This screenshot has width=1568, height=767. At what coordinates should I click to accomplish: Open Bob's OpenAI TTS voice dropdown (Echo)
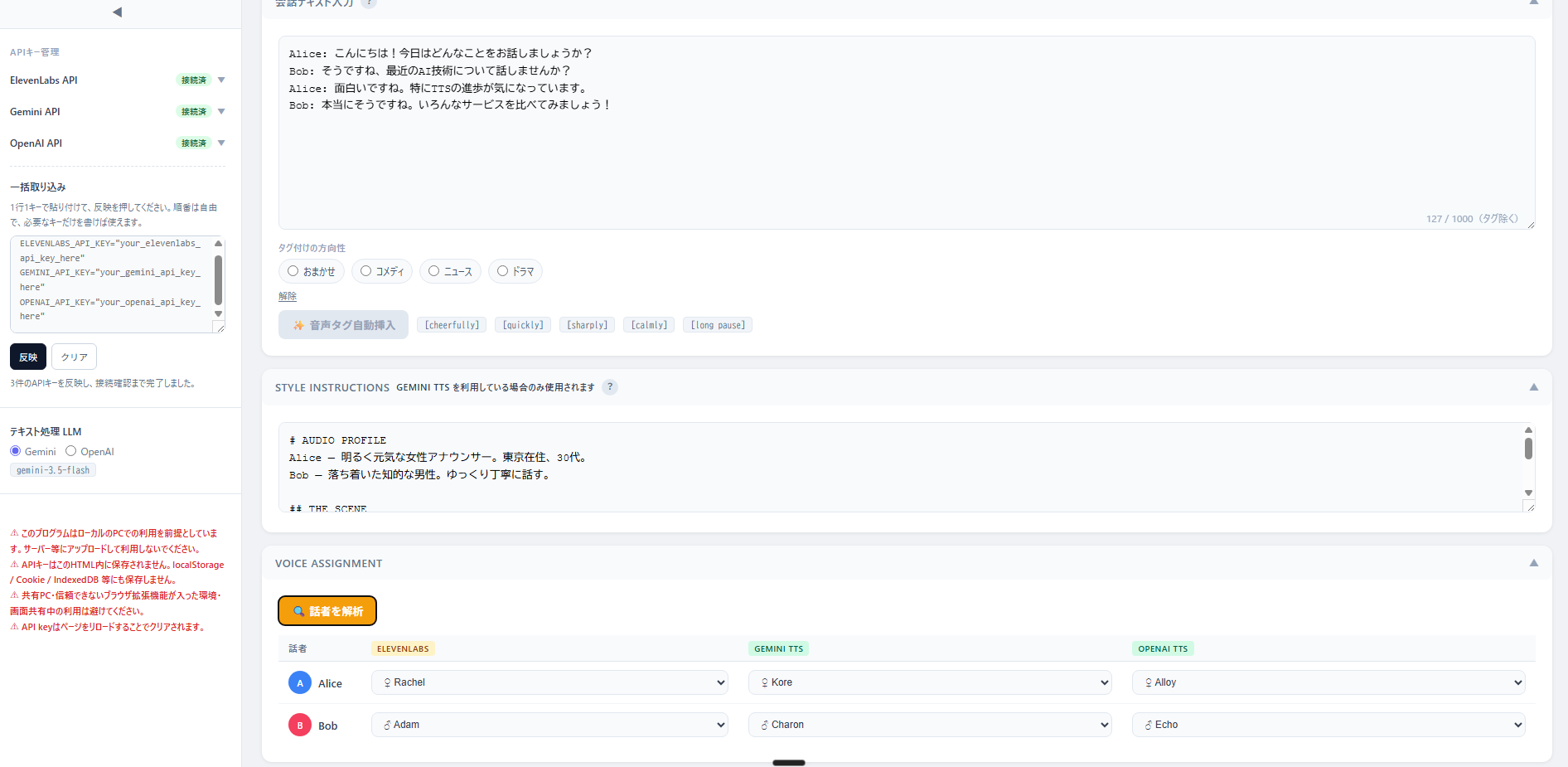1328,725
